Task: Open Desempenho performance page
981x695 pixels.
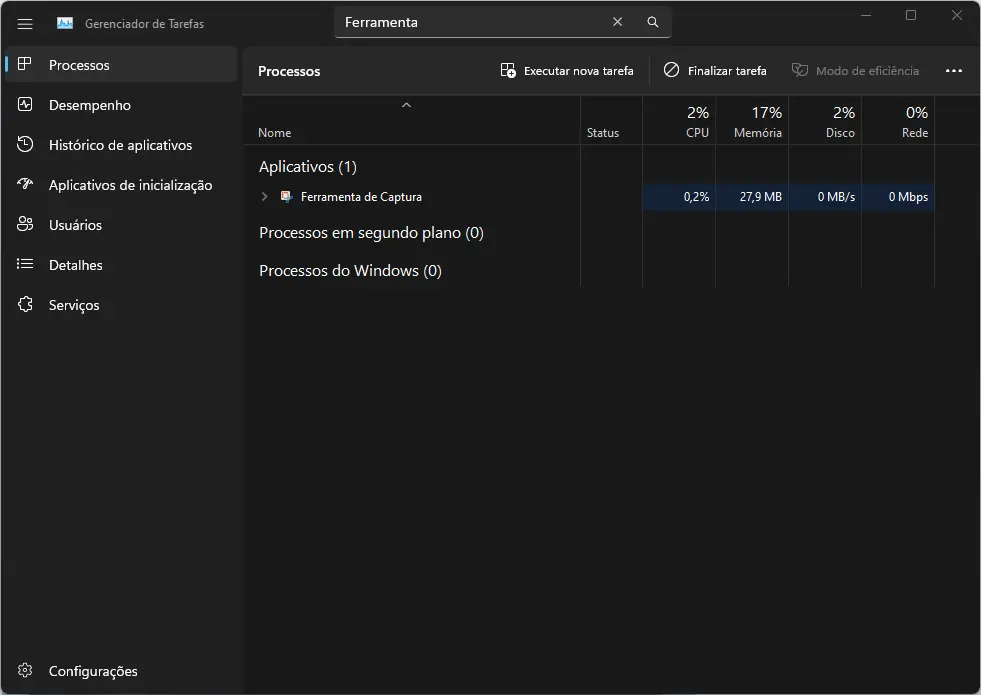Action: pos(90,105)
